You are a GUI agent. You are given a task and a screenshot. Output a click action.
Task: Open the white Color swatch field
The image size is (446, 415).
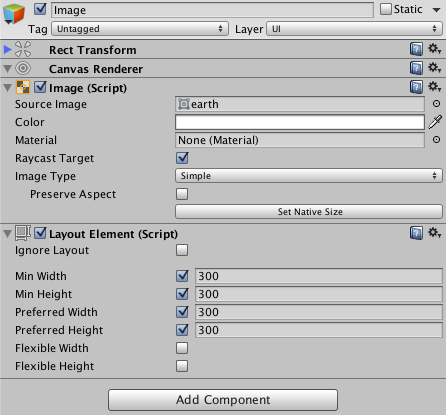300,122
